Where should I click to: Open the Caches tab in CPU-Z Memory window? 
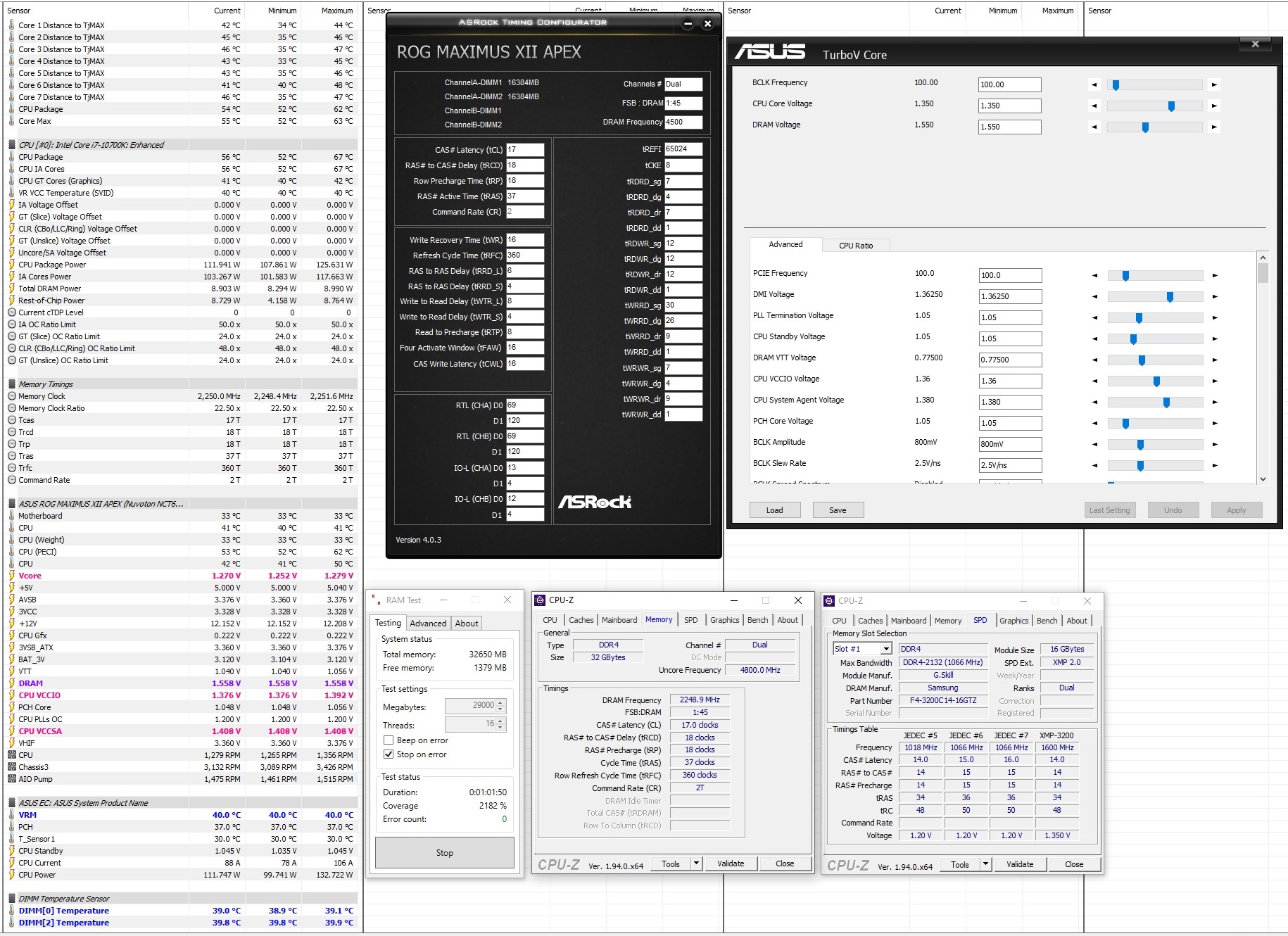pyautogui.click(x=581, y=620)
